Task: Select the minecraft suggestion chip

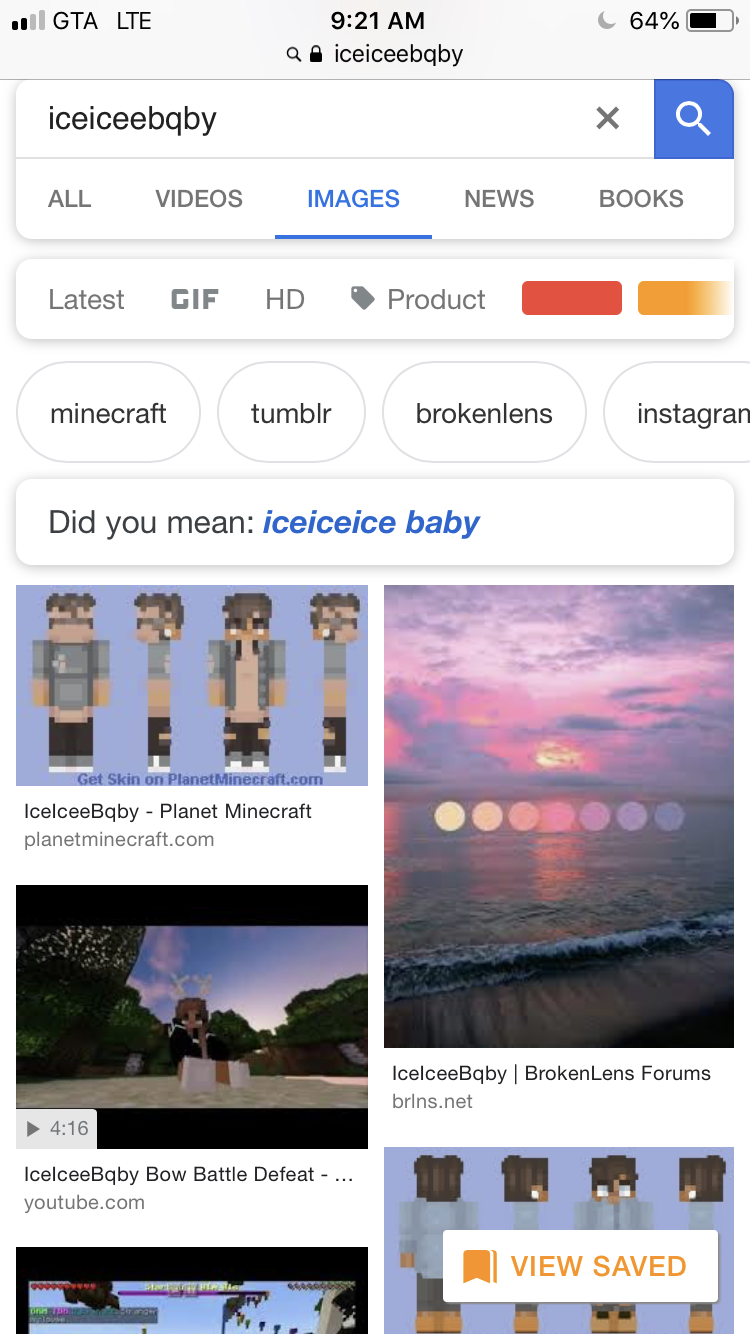Action: (108, 413)
